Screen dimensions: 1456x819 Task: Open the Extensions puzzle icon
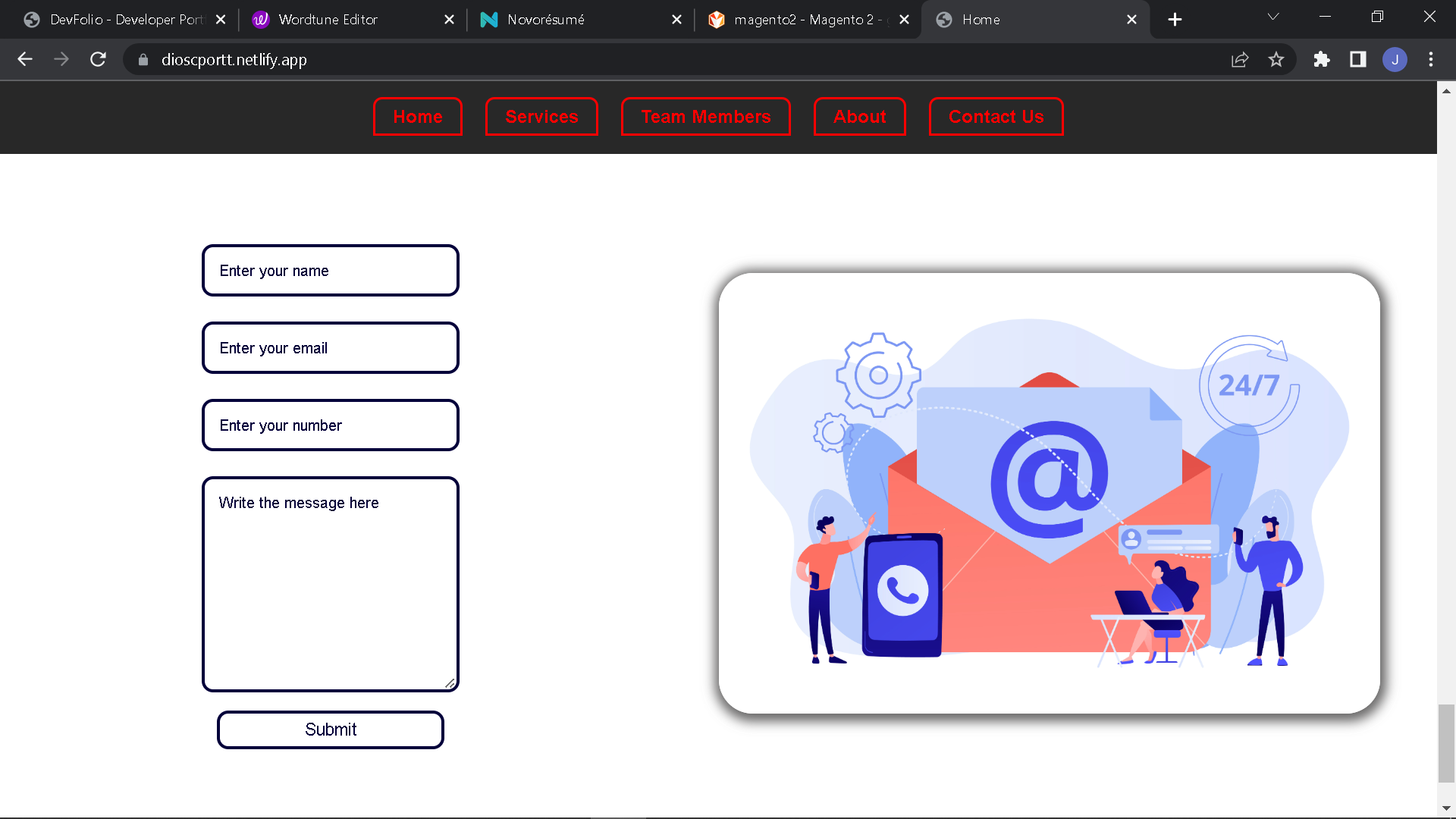coord(1322,59)
